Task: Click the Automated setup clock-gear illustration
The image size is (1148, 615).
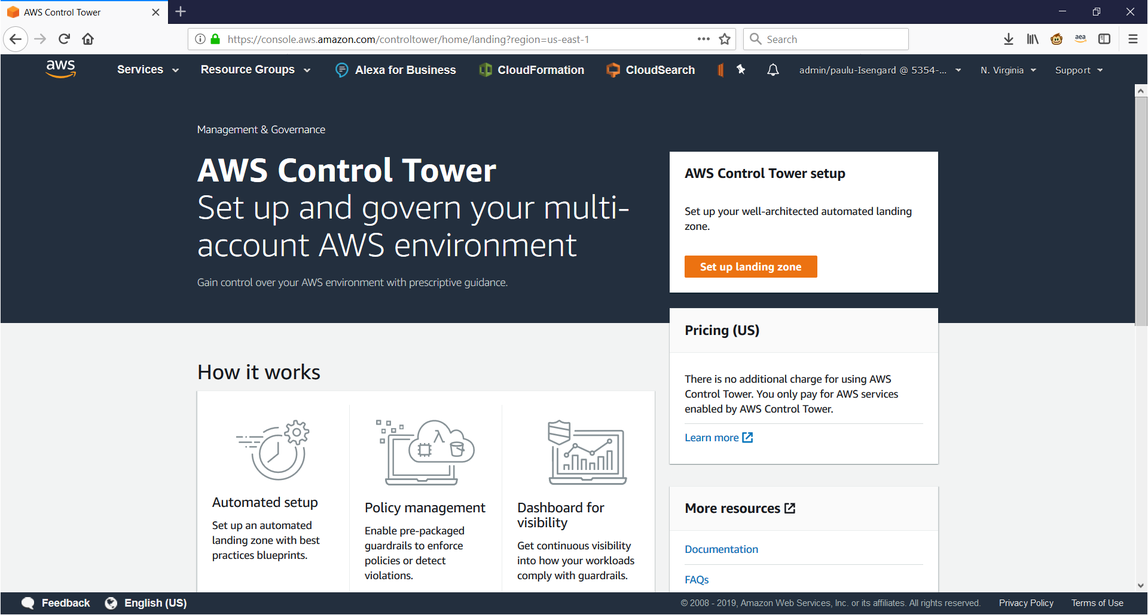Action: (274, 450)
